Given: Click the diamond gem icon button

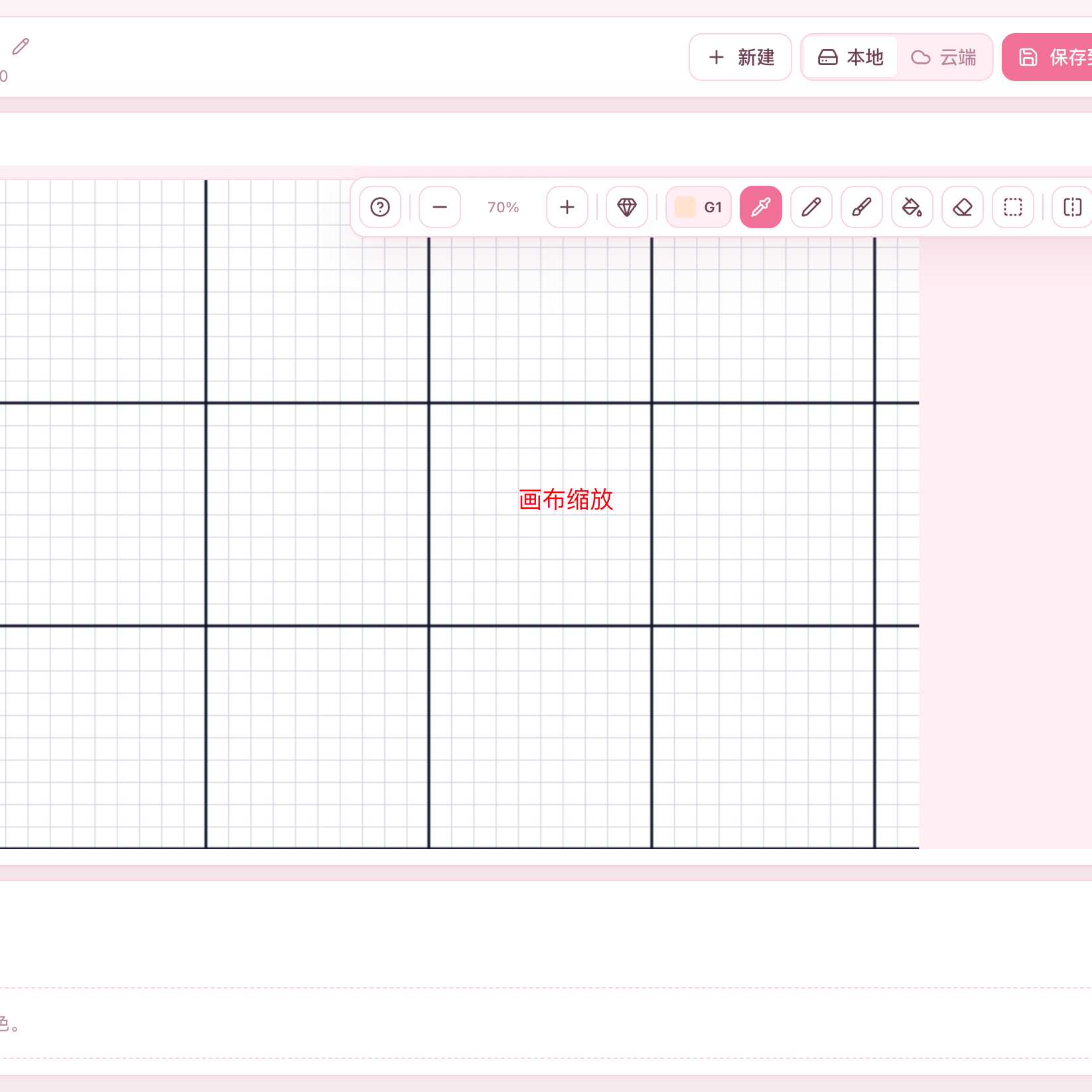Looking at the screenshot, I should (x=627, y=207).
